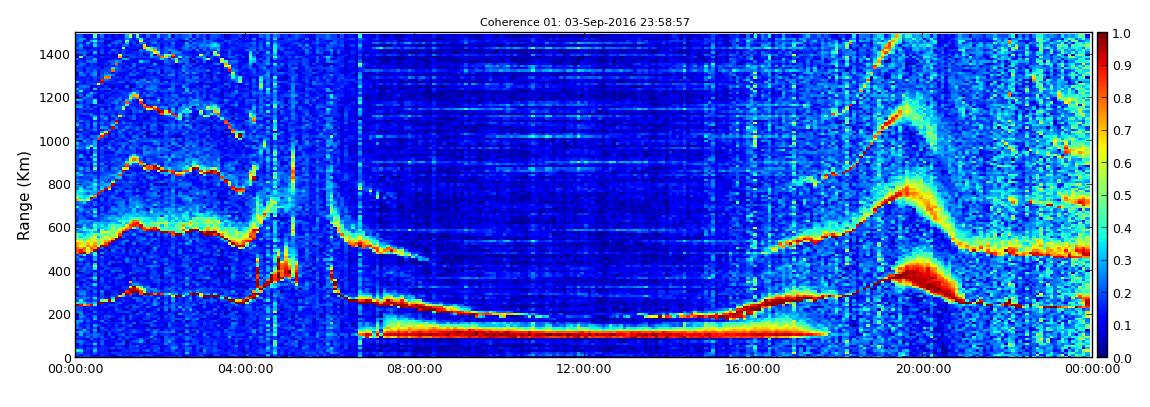
Task: Click the '12:00:00' time axis label
Action: [x=586, y=370]
